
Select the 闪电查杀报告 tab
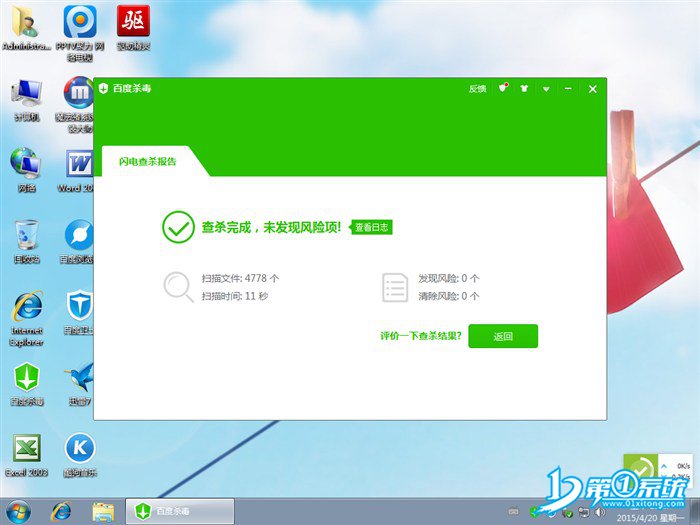tap(147, 161)
